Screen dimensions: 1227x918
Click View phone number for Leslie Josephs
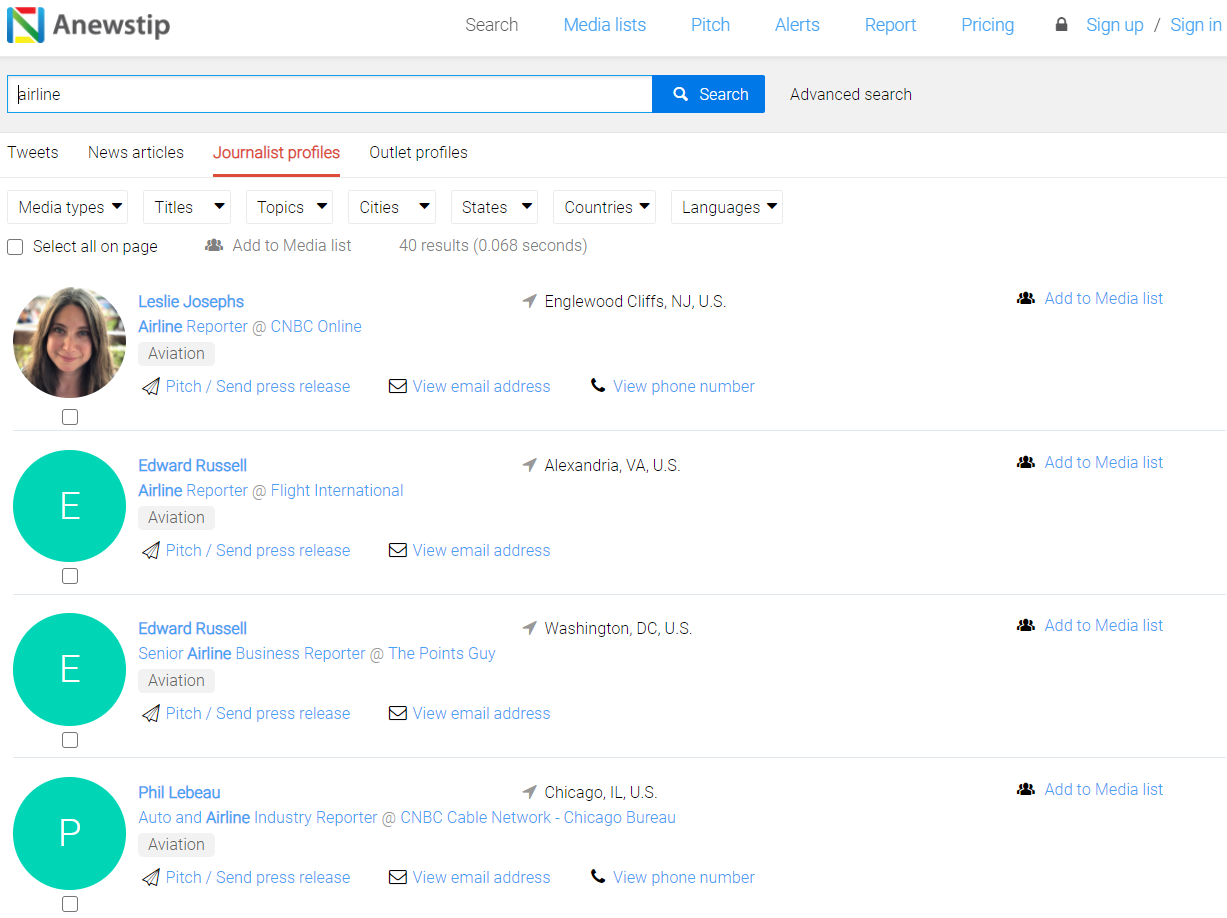[x=684, y=386]
